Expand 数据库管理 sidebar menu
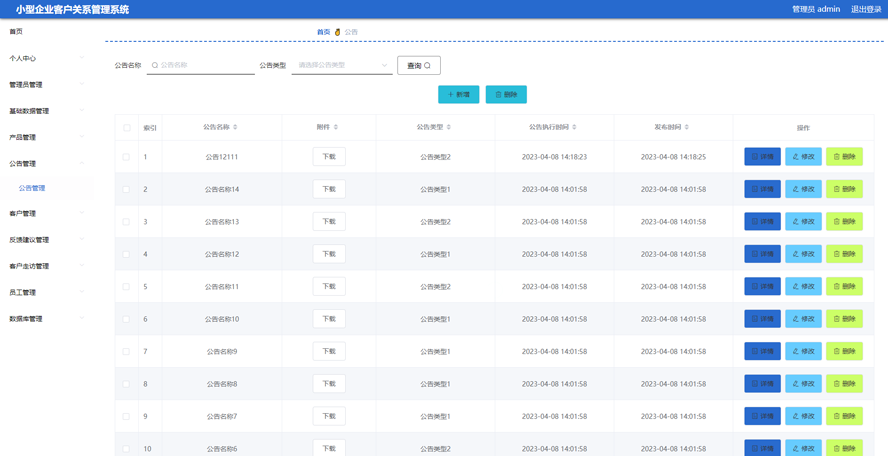The image size is (888, 456). tap(46, 319)
